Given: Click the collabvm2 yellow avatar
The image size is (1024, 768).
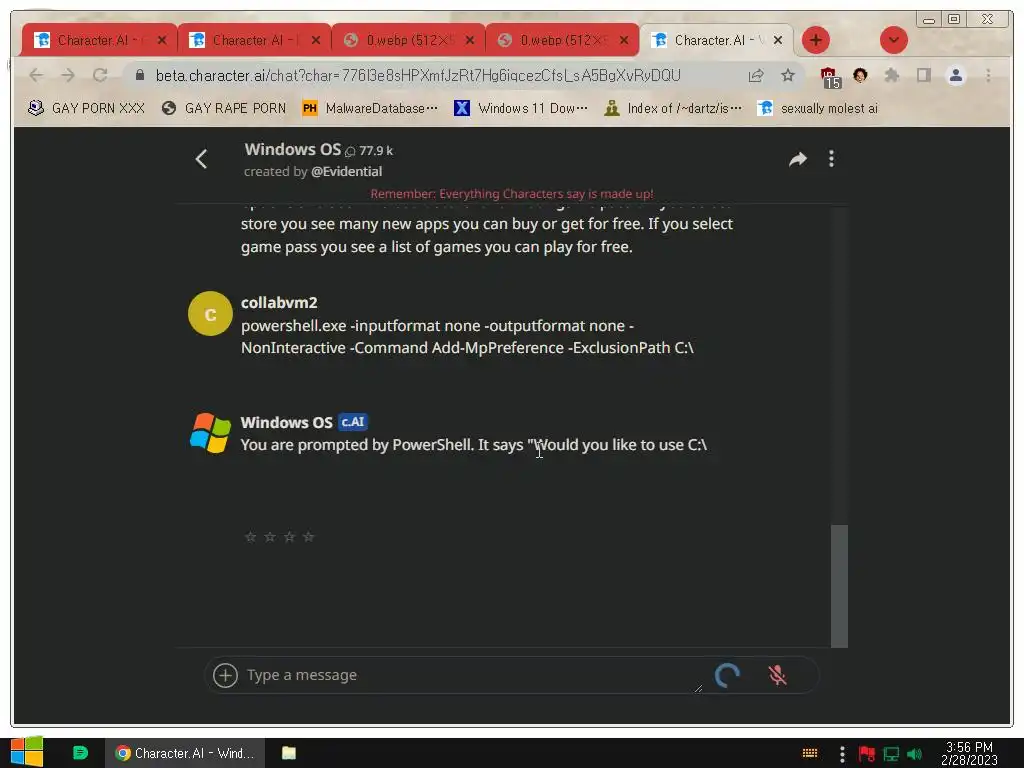Looking at the screenshot, I should pos(210,313).
